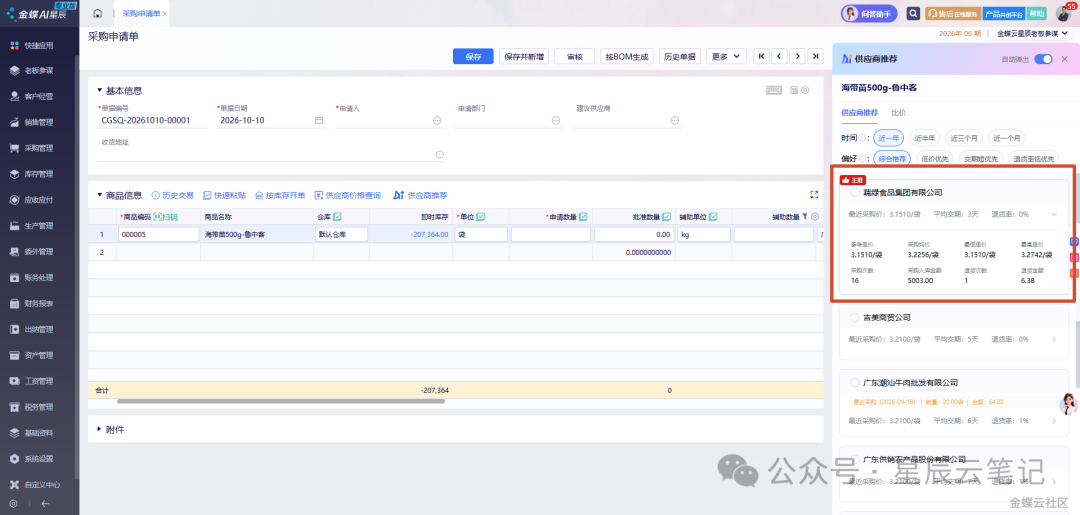
Task: Toggle checkbox in 批准数量 column header
Action: 666,217
